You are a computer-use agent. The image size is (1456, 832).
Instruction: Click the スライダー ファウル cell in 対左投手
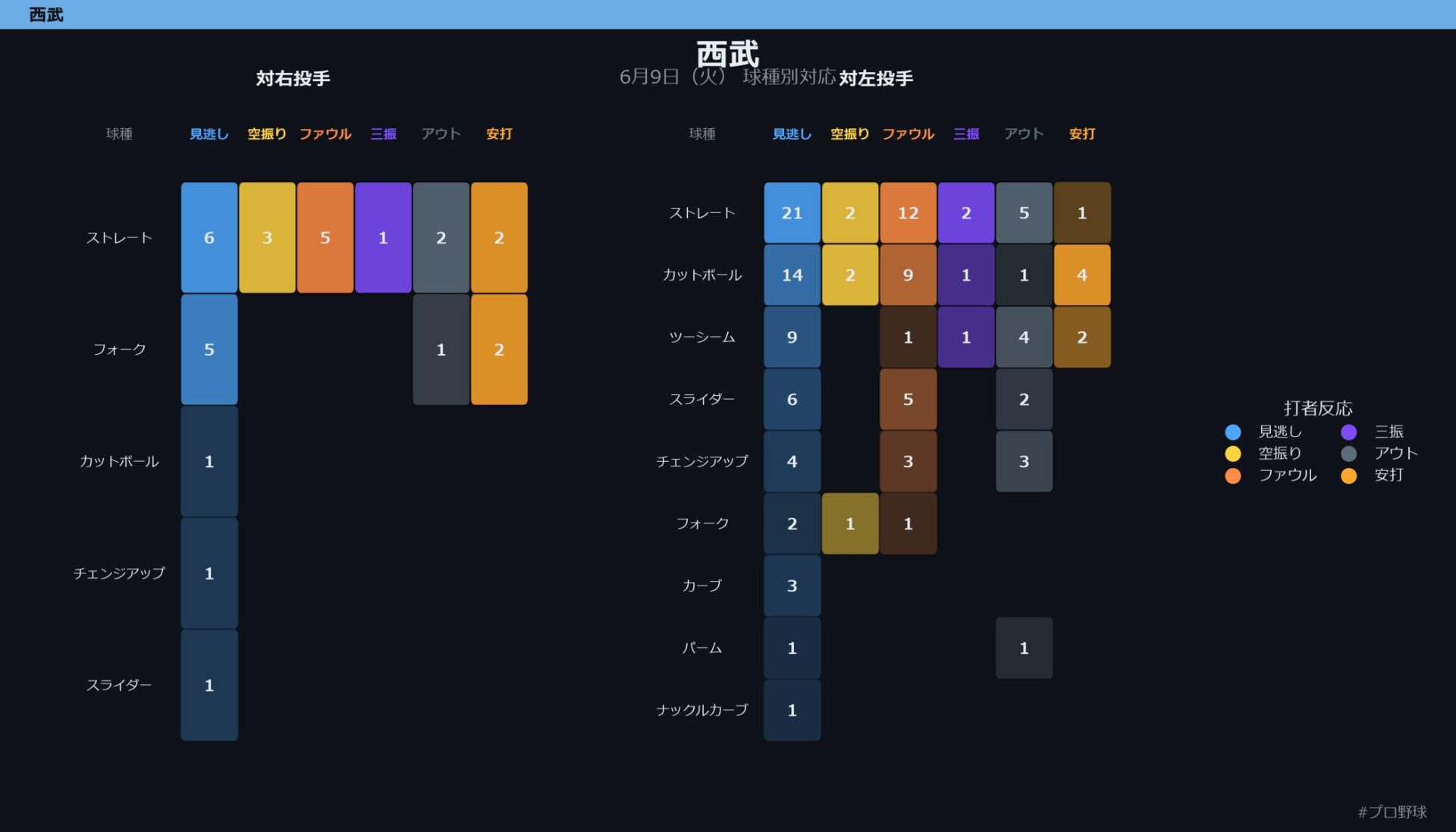coord(908,399)
